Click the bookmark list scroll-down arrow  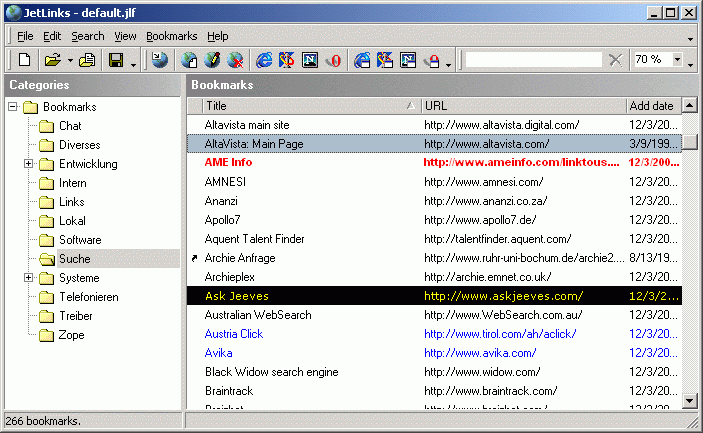(690, 401)
